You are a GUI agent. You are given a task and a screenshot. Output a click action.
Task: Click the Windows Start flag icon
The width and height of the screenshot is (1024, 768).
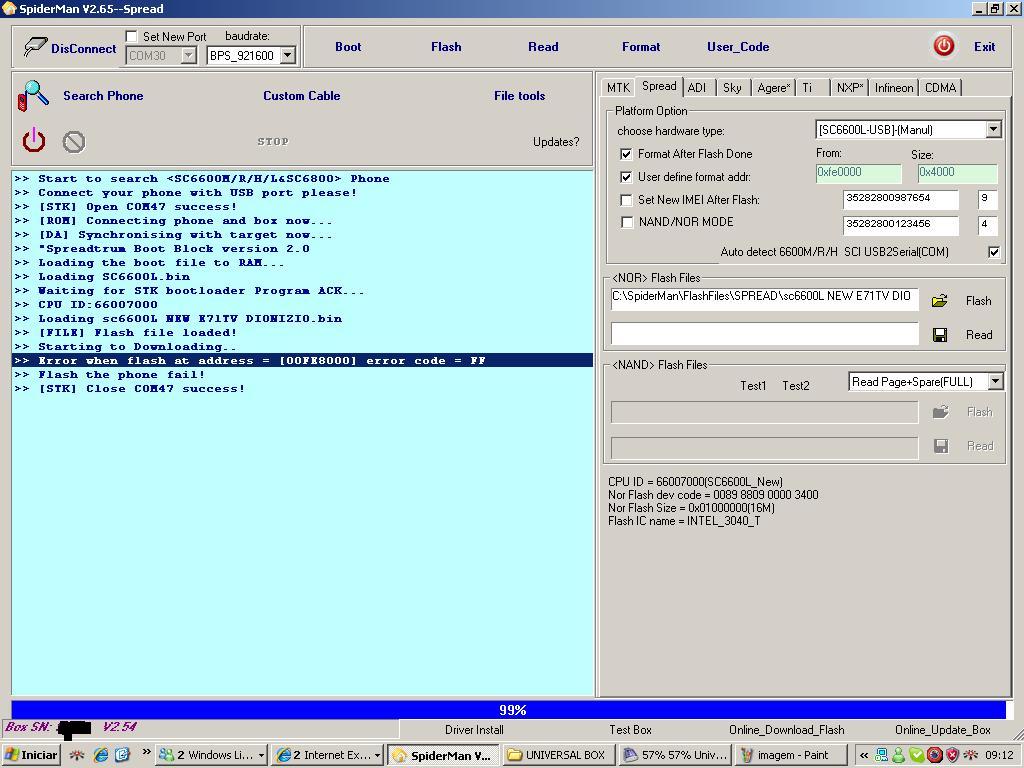point(11,755)
